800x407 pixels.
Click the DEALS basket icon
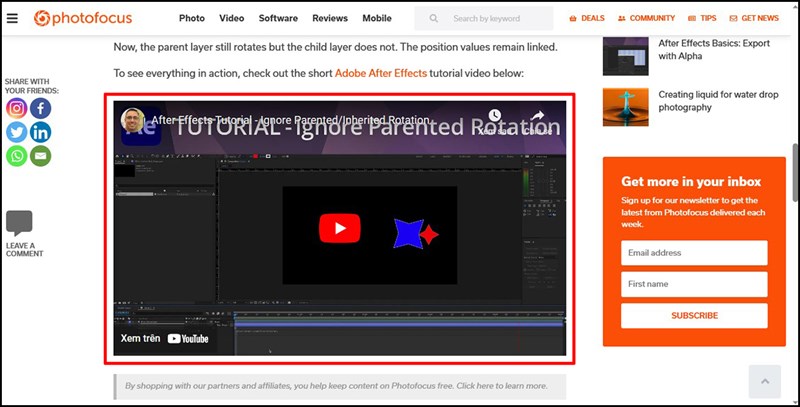573,18
